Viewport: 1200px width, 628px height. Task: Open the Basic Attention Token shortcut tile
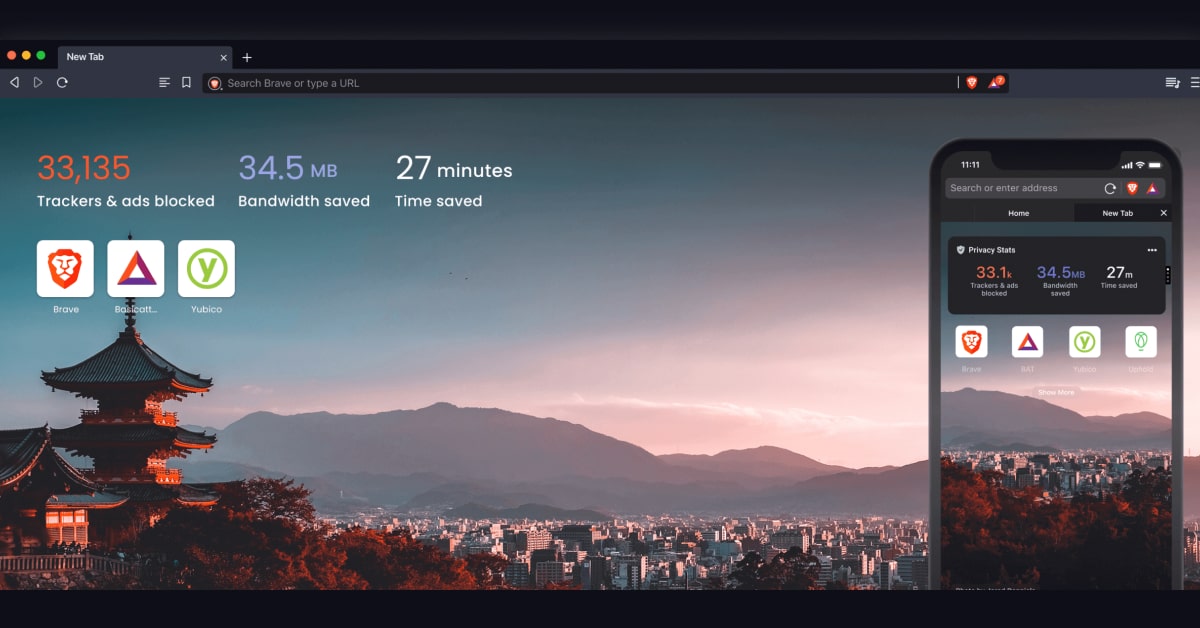pos(135,269)
